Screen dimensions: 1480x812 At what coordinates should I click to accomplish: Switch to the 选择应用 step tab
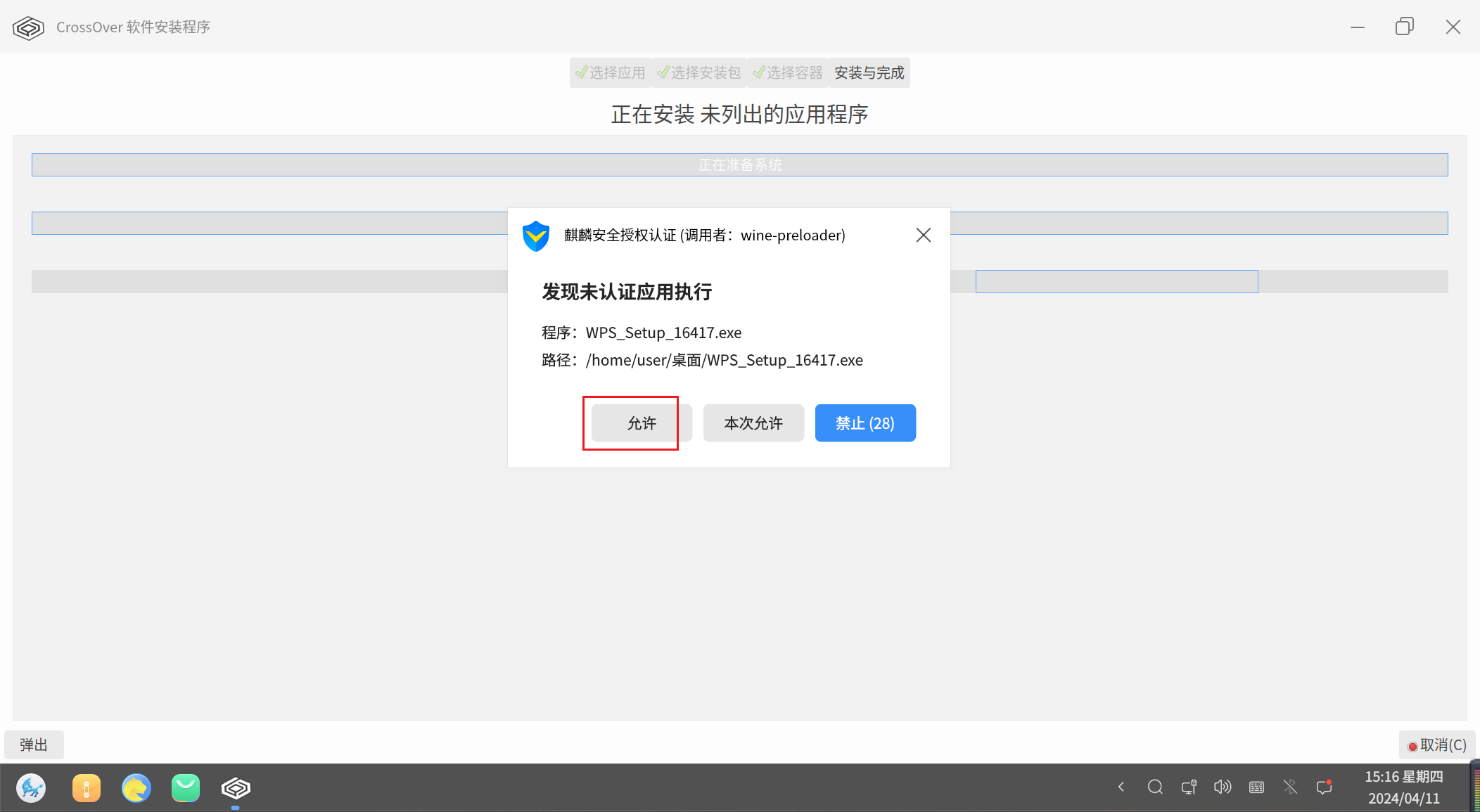tap(611, 73)
